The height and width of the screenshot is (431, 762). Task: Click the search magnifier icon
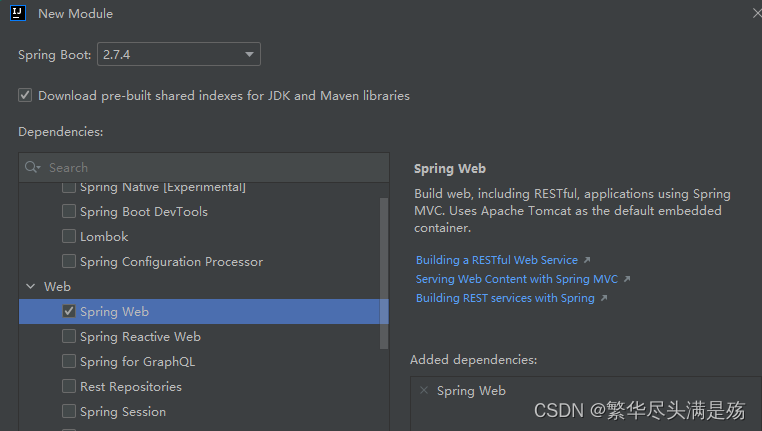32,167
